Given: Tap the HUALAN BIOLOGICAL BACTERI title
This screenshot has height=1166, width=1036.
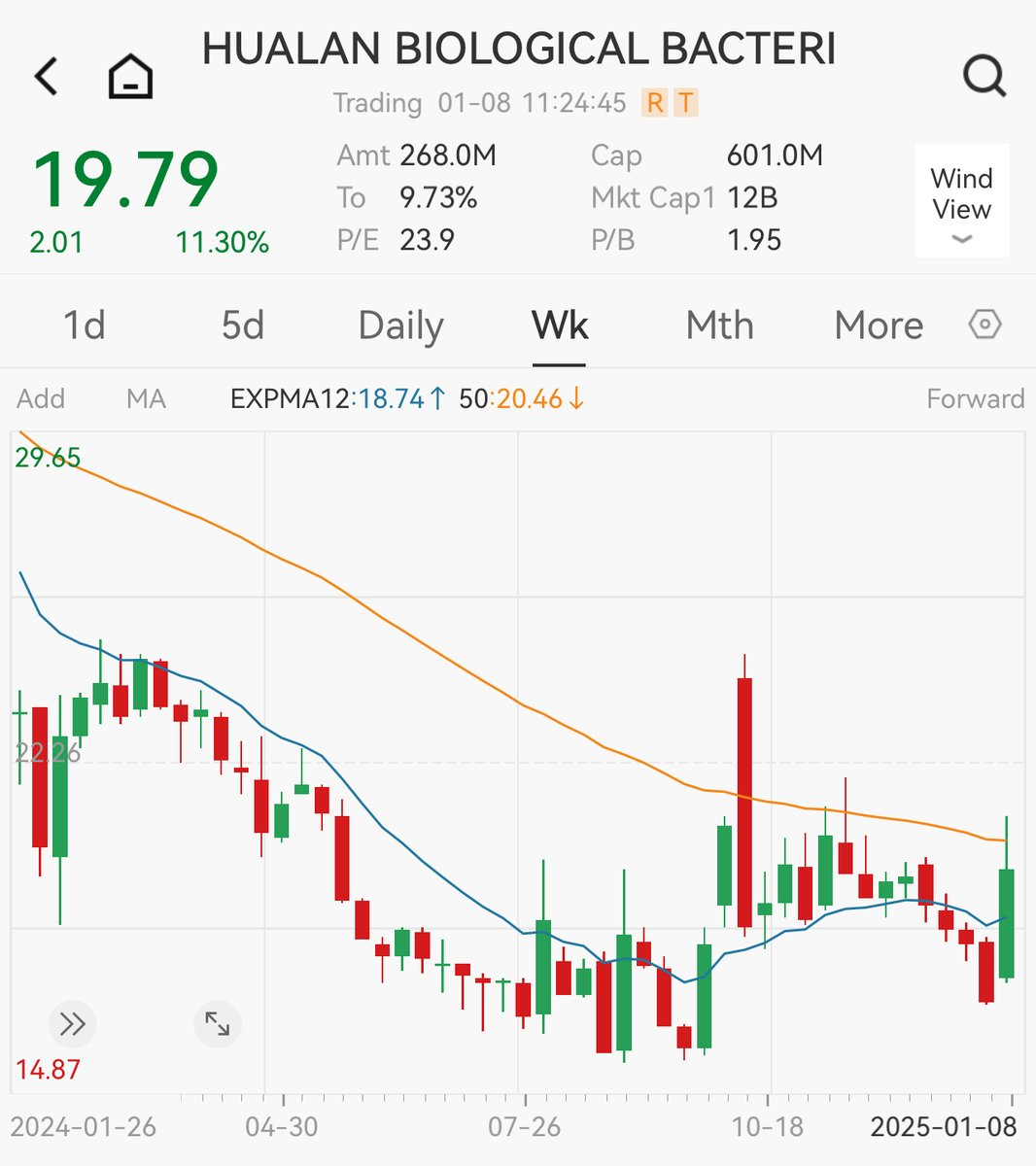Looking at the screenshot, I should [519, 50].
